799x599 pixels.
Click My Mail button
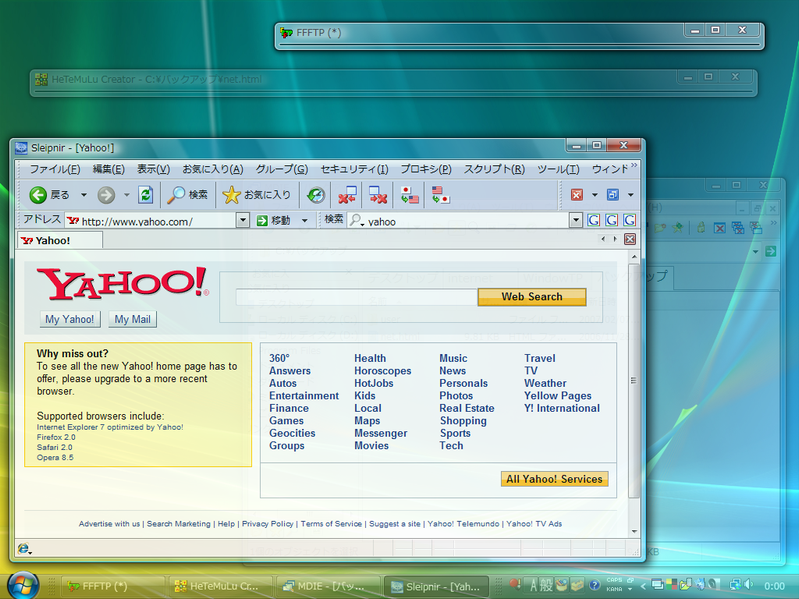132,319
